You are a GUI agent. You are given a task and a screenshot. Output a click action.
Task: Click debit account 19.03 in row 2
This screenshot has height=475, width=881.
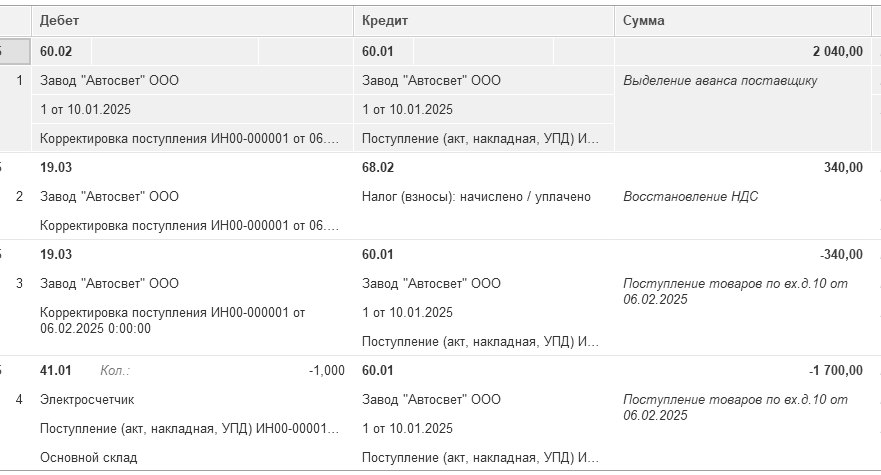(x=56, y=168)
